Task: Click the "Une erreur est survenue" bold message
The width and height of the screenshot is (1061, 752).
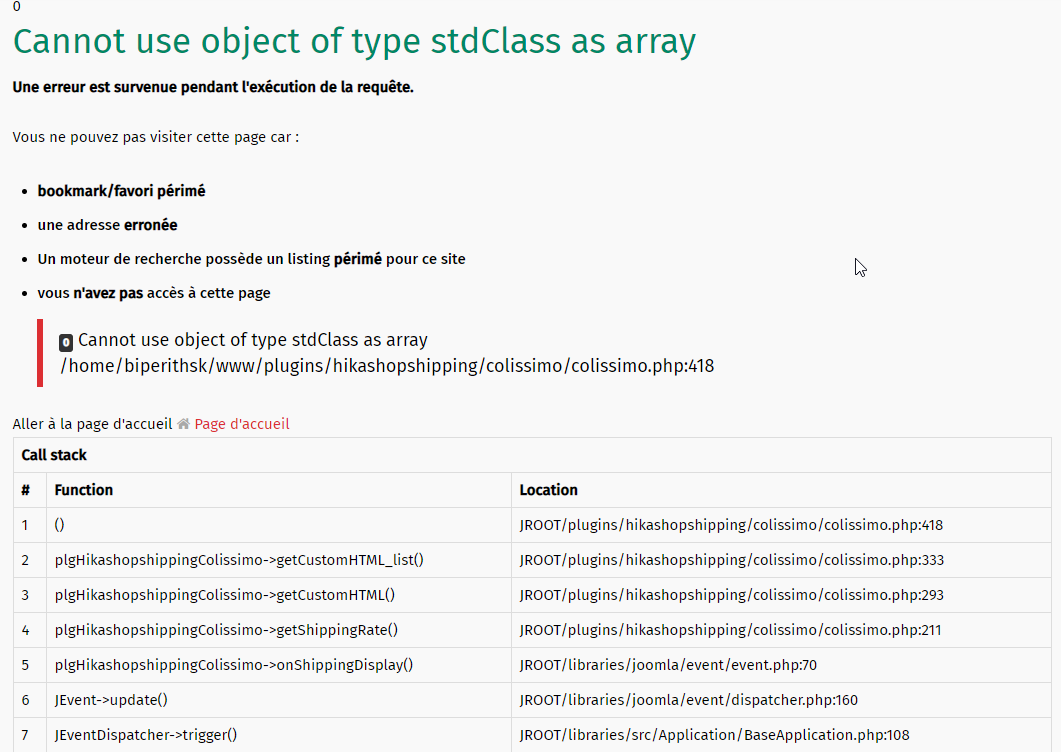Action: [x=213, y=87]
